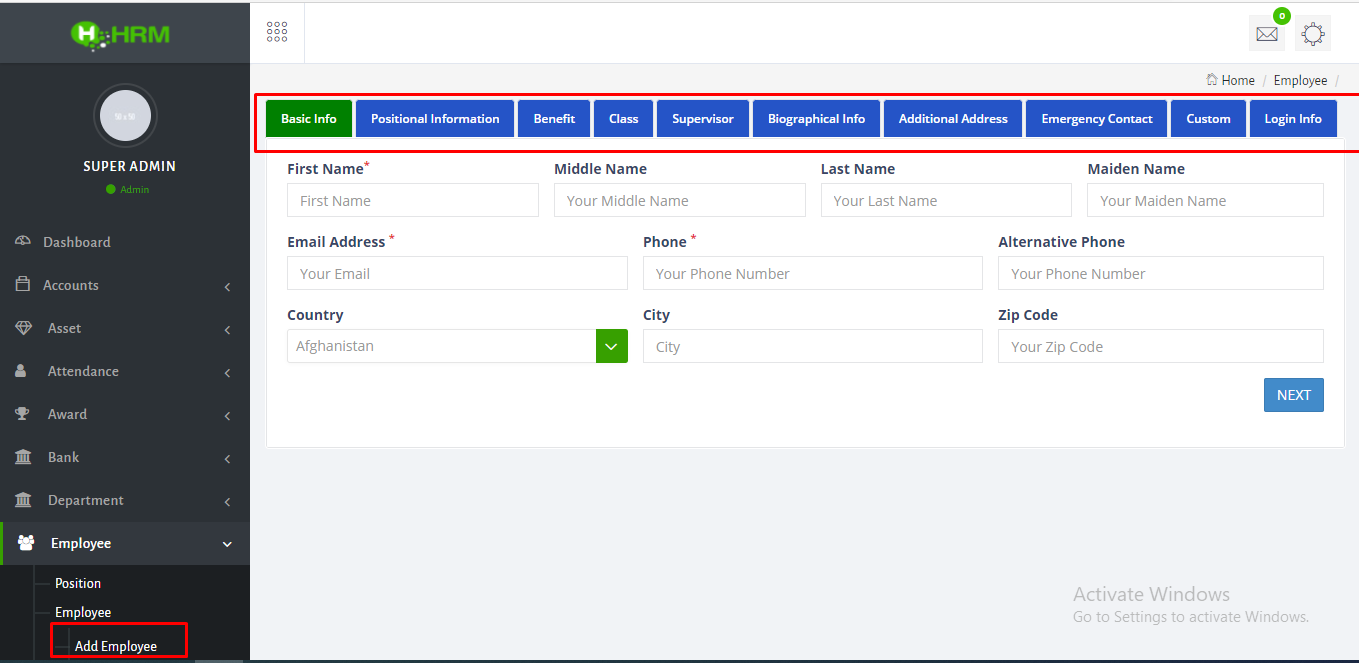1359x663 pixels.
Task: Click the Super Admin profile avatar
Action: tap(125, 116)
